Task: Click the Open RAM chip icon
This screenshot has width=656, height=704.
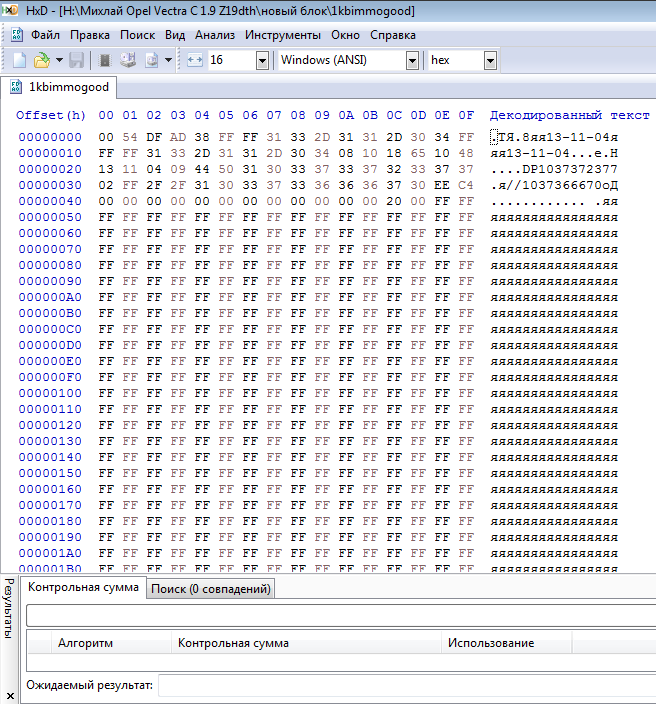Action: (105, 60)
